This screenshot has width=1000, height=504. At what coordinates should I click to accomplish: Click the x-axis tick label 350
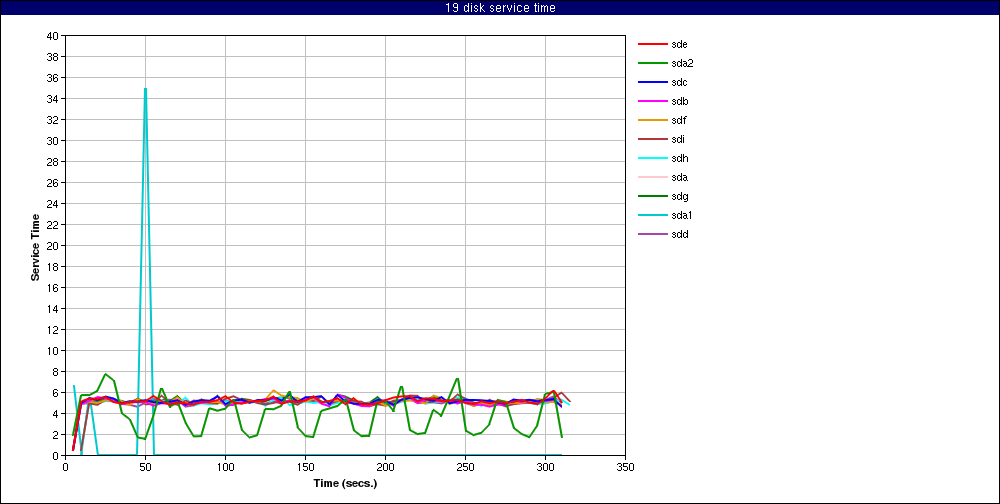click(626, 466)
